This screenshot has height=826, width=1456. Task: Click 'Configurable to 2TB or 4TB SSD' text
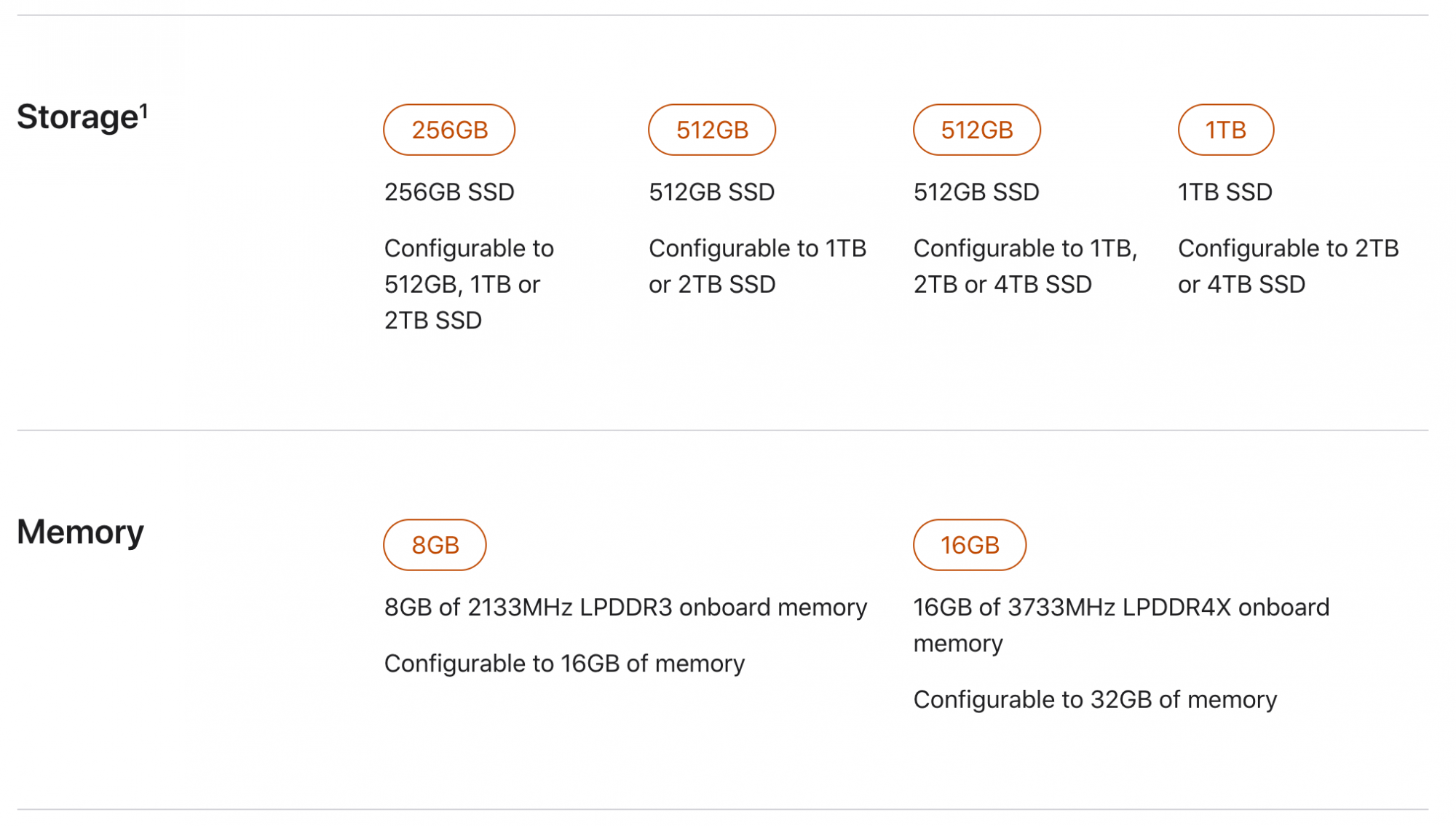(1288, 266)
